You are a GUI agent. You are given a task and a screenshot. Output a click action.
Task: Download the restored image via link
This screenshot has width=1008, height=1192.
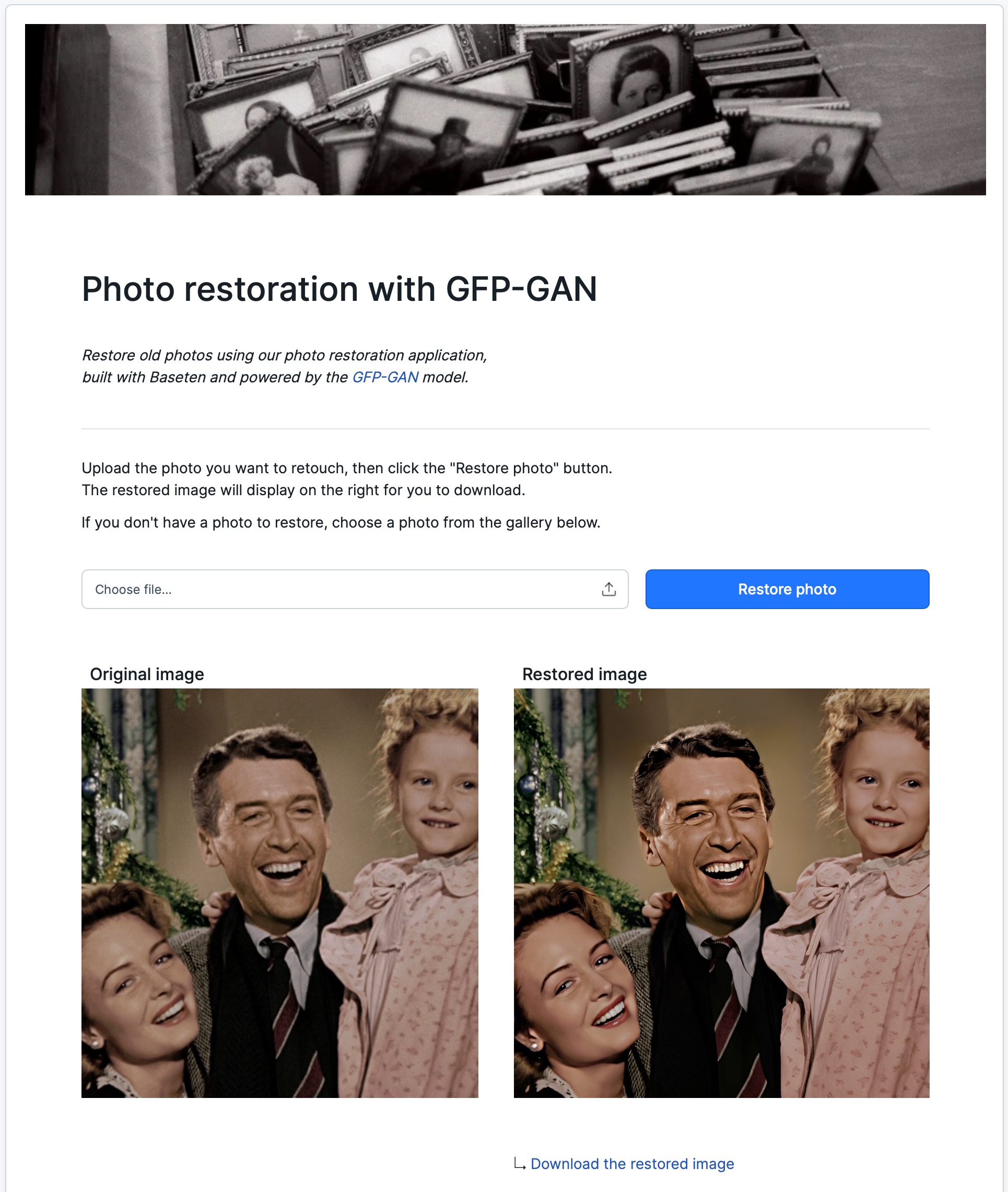tap(632, 1164)
